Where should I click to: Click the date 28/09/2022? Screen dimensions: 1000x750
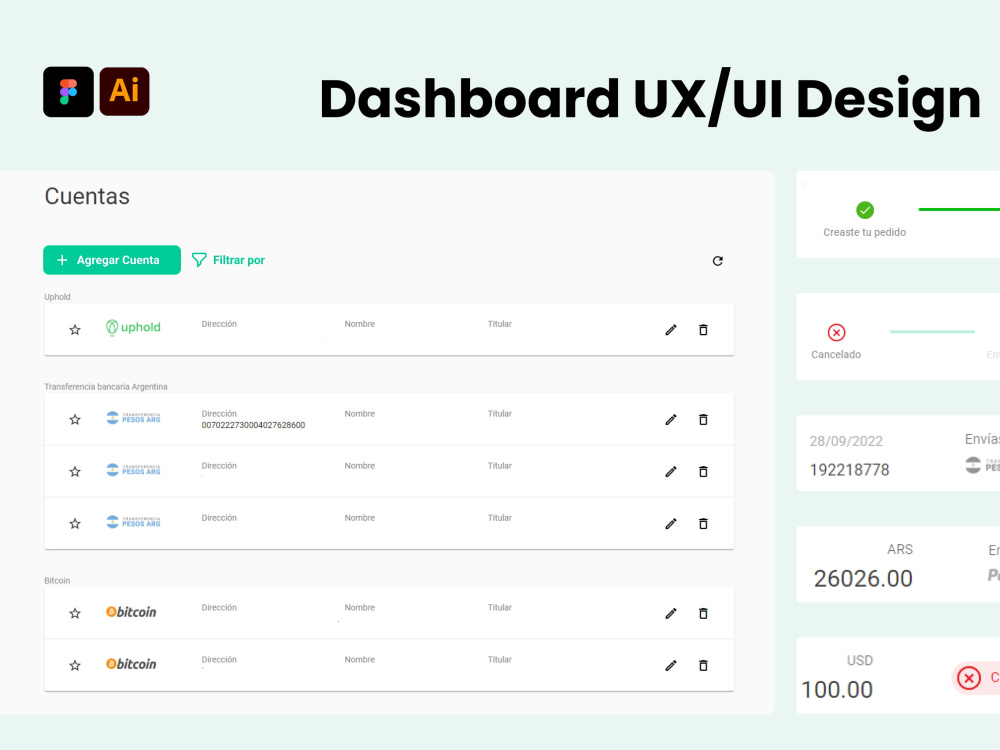pos(846,441)
